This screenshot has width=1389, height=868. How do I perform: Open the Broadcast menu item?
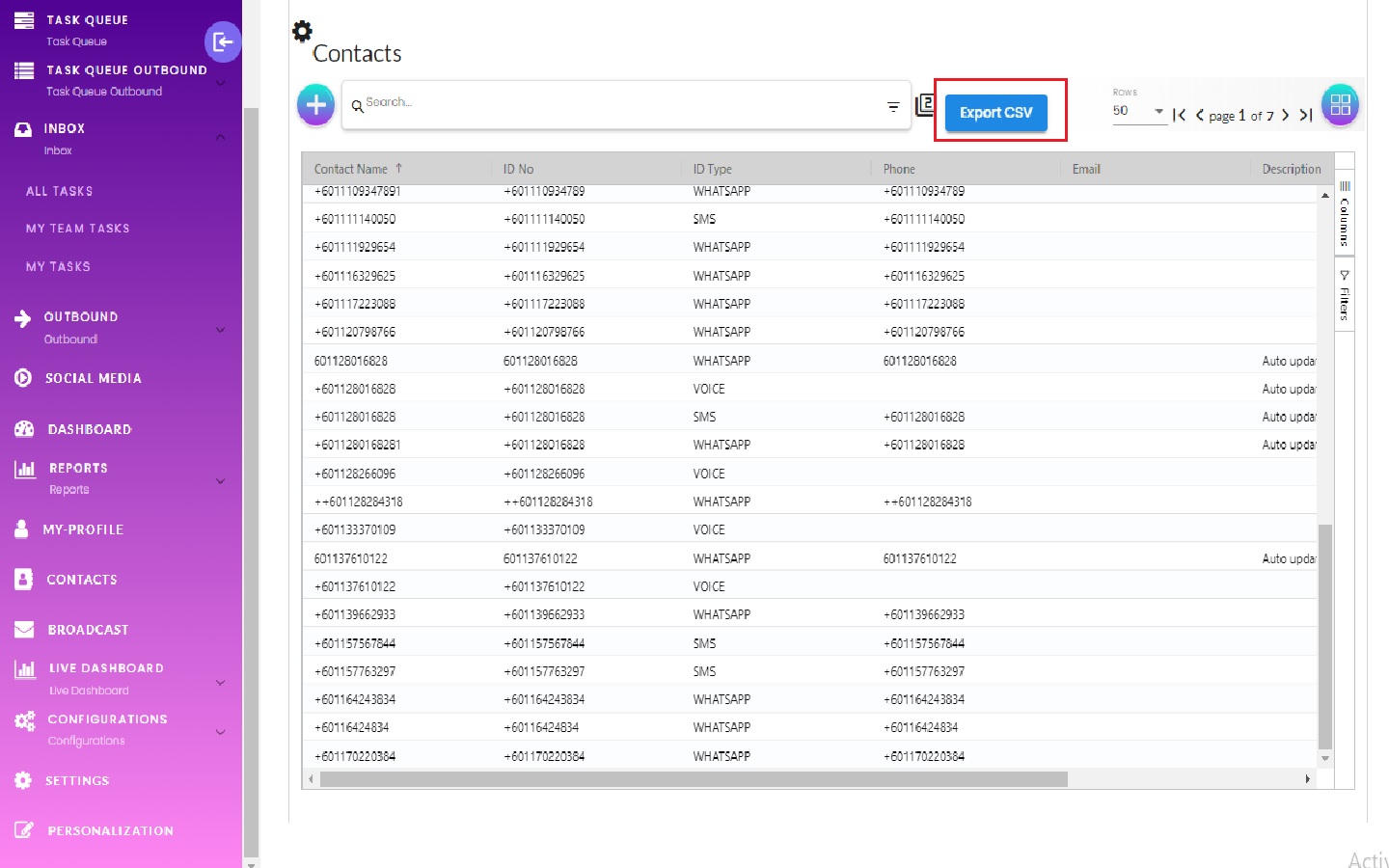pyautogui.click(x=88, y=630)
